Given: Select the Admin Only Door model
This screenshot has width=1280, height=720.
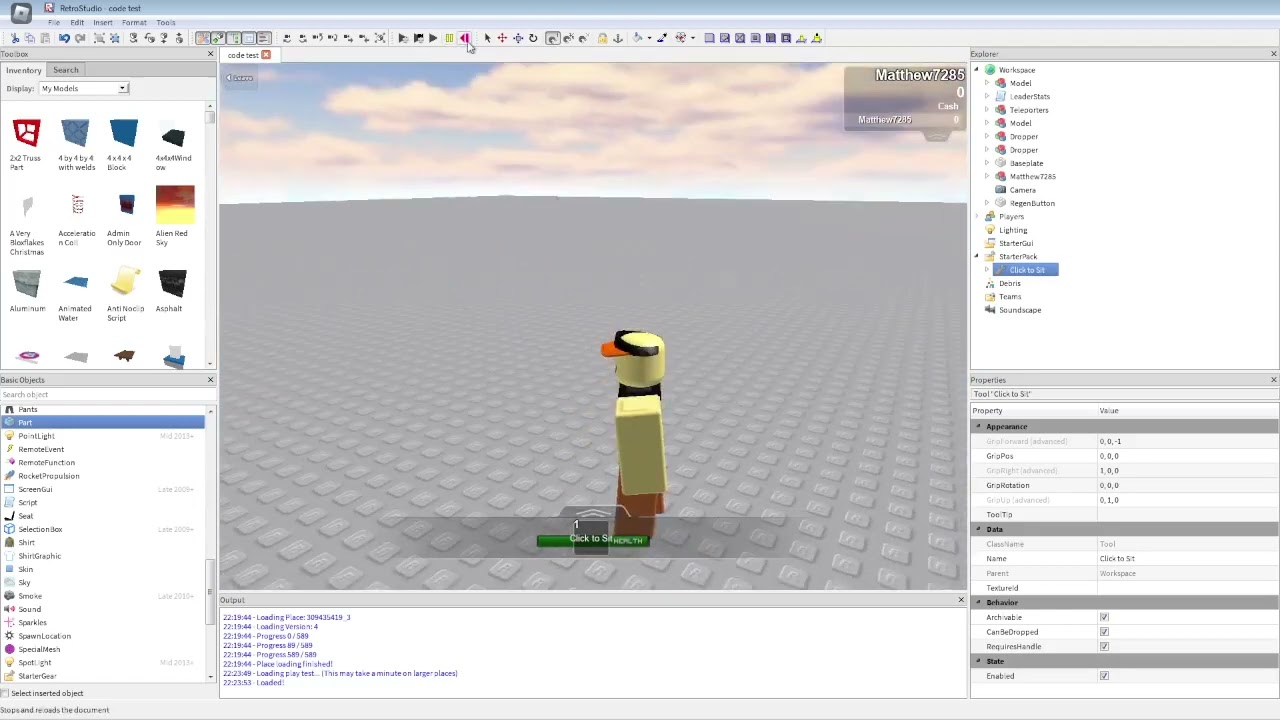Looking at the screenshot, I should click(x=125, y=220).
